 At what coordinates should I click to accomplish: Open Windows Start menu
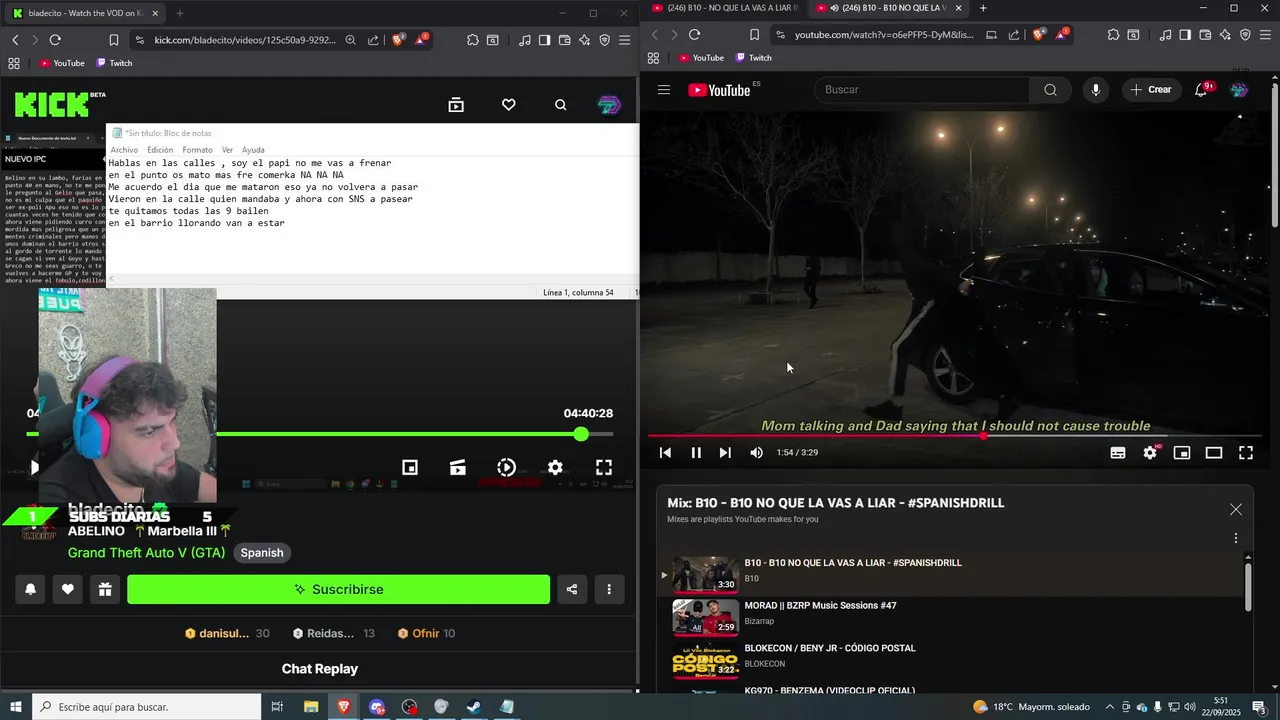click(16, 707)
